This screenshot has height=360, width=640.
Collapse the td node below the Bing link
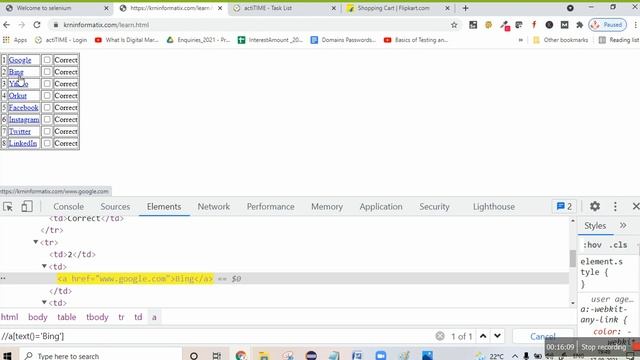(44, 302)
